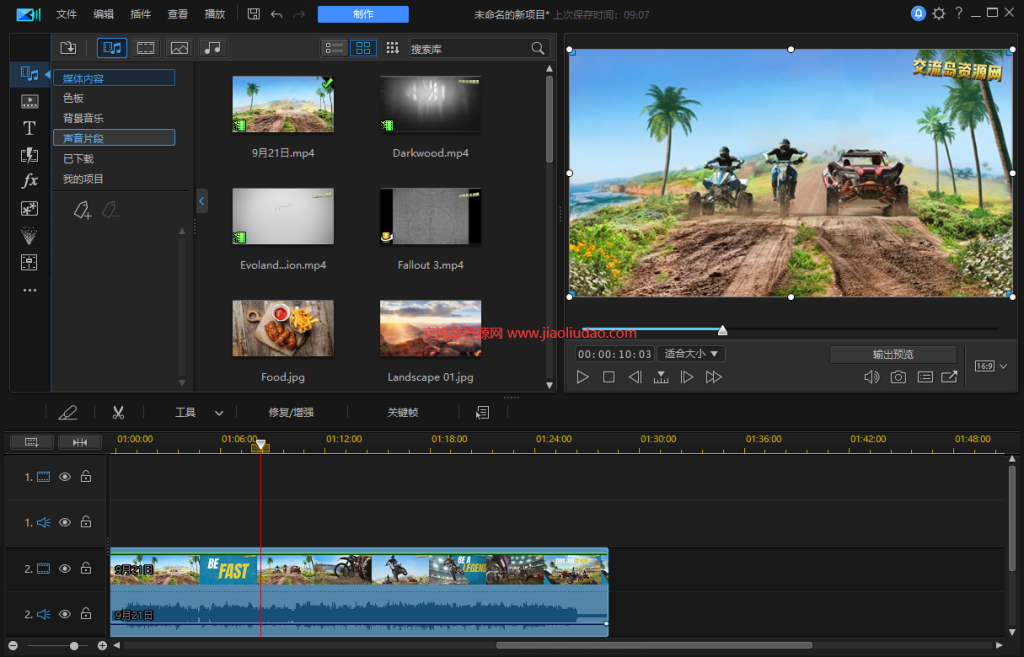Click the import media icon
This screenshot has width=1024, height=657.
click(68, 48)
